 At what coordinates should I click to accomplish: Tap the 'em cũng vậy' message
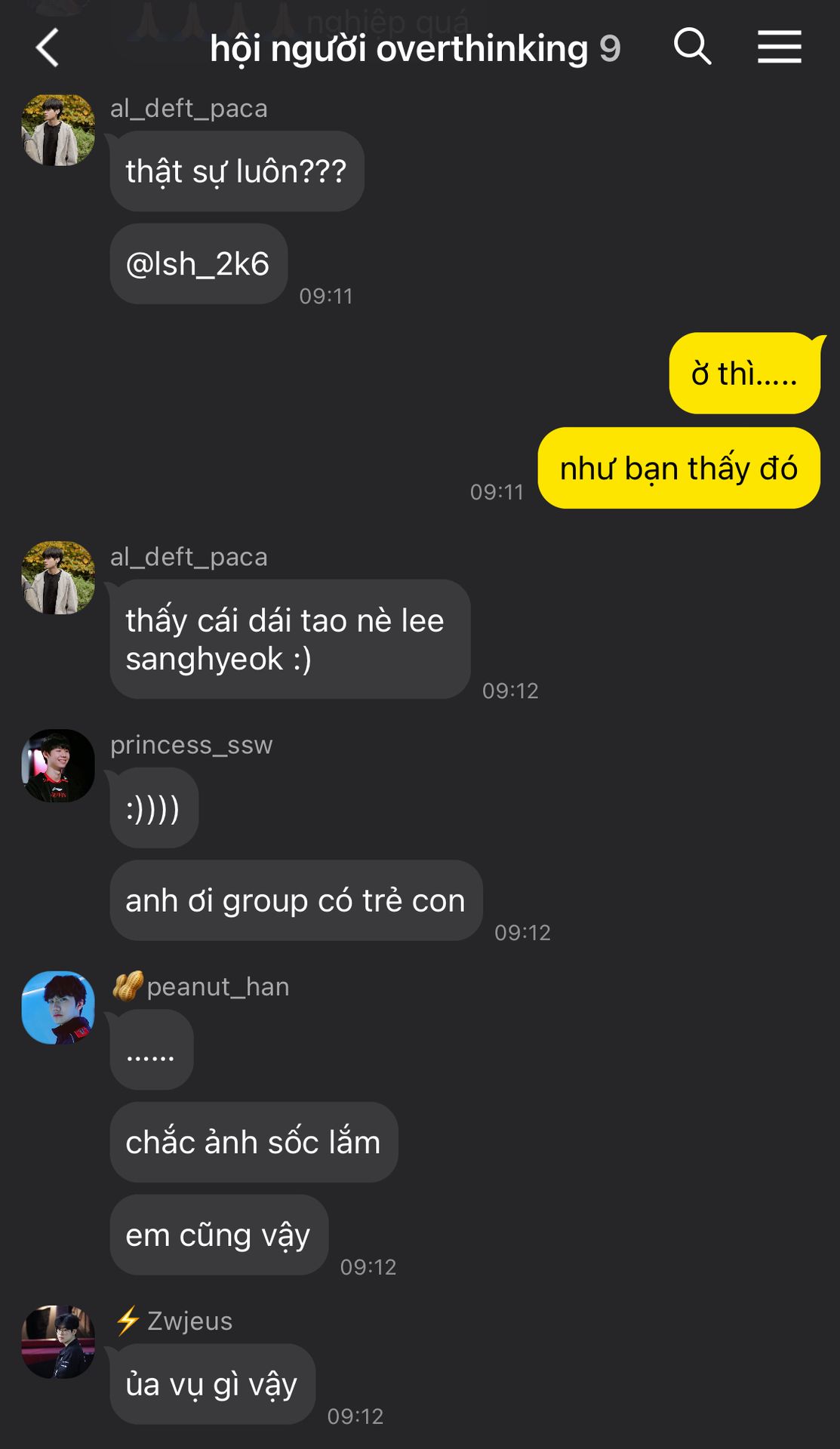click(219, 1235)
